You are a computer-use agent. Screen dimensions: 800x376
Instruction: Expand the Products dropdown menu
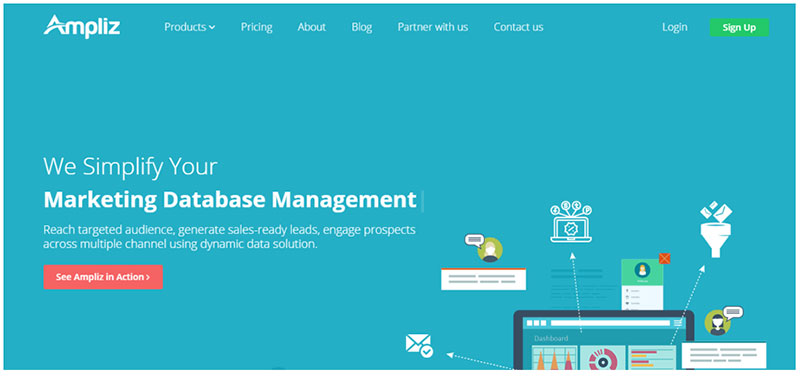[189, 27]
